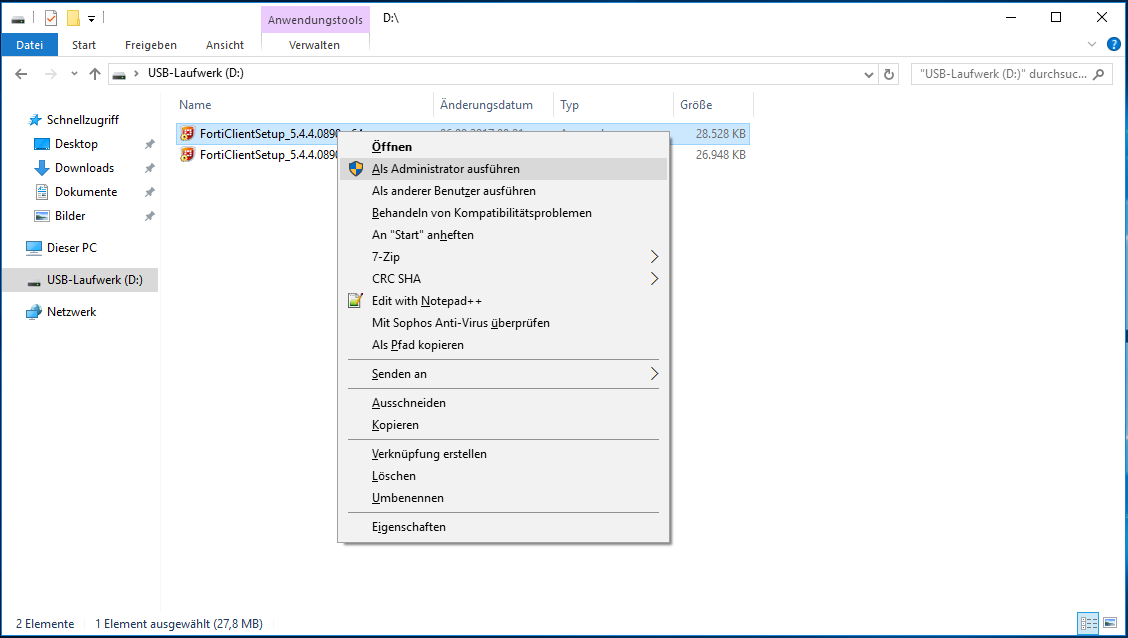Viewport: 1128px width, 638px height.
Task: Expand the CRC SHA submenu
Action: point(655,279)
